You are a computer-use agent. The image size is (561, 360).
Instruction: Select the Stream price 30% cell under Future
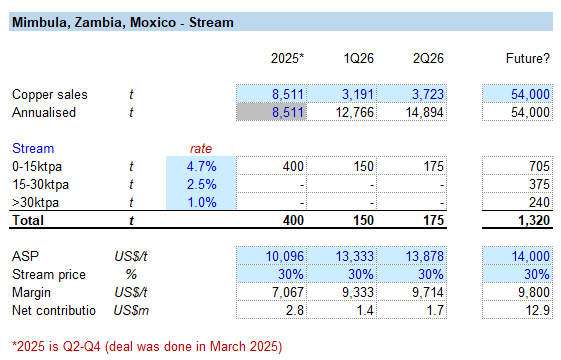(517, 274)
